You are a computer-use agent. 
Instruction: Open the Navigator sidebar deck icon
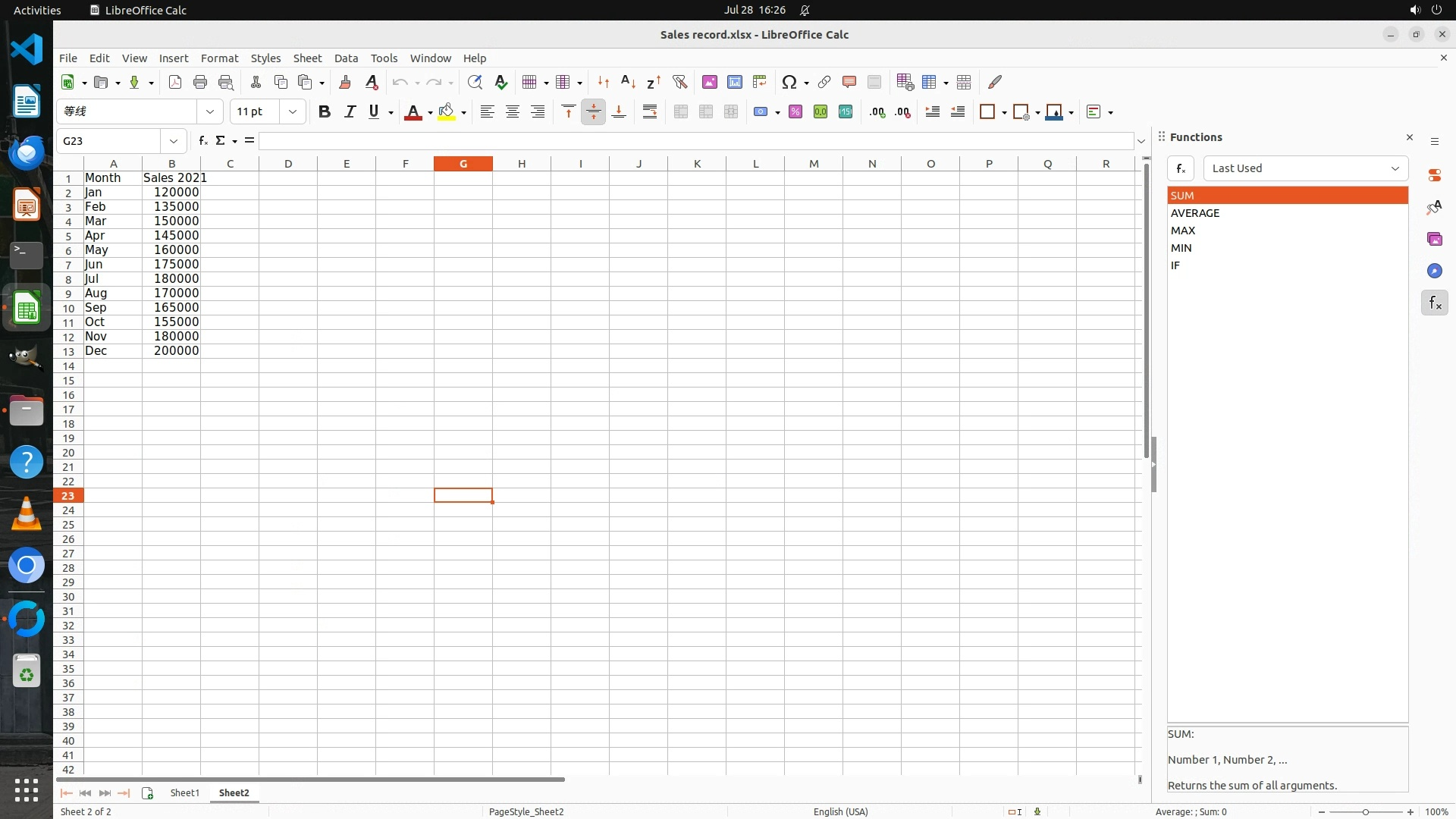1434,271
